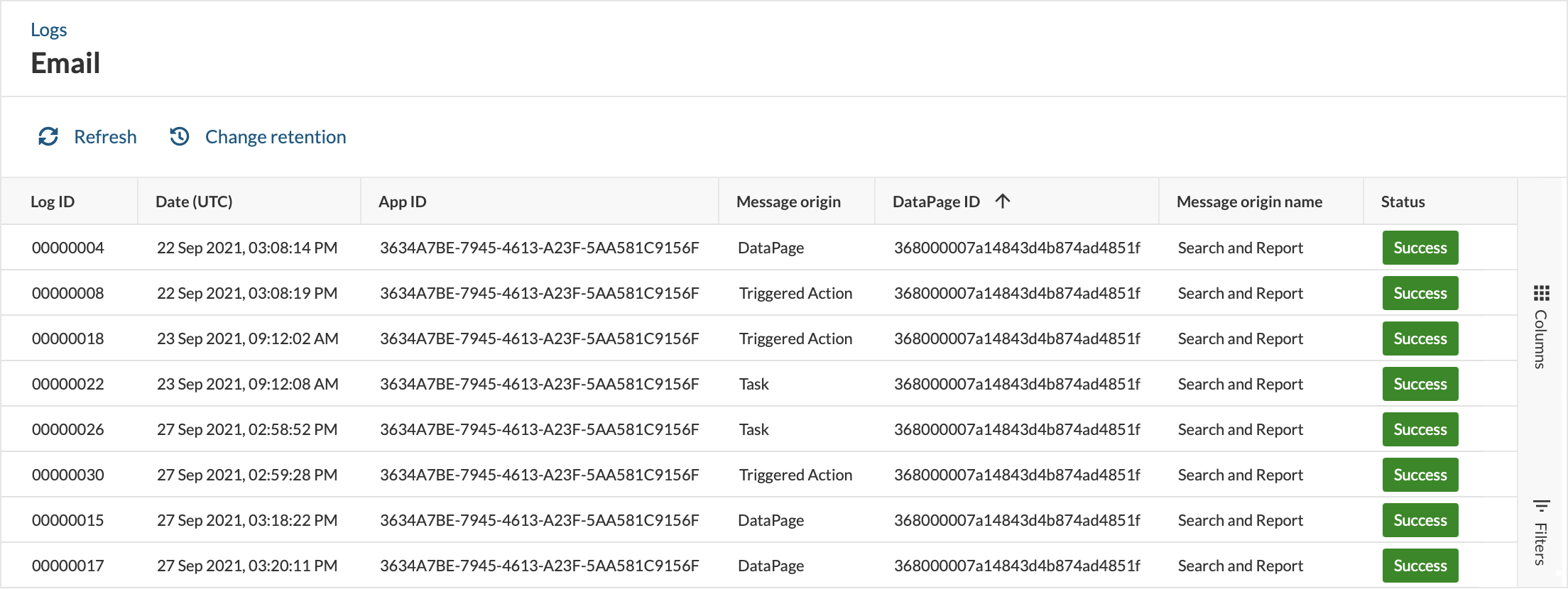The width and height of the screenshot is (1568, 589).
Task: Click date 23 Sep 2021, 09:12:02 AM
Action: [x=248, y=338]
